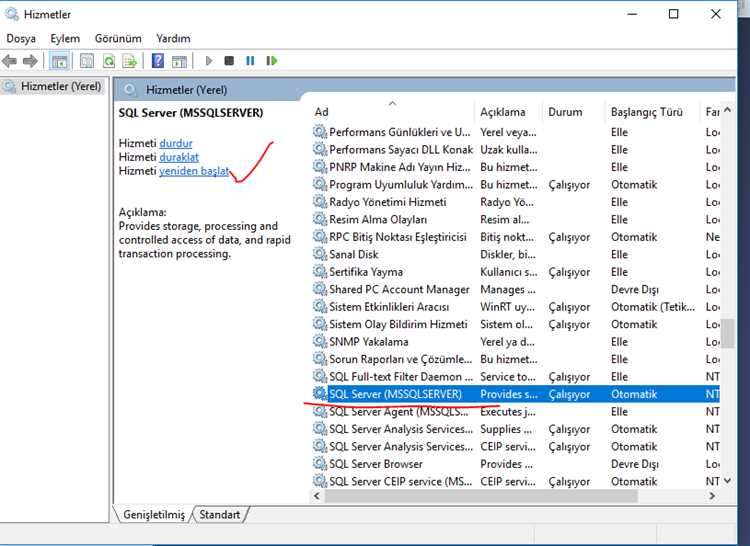
Task: Click the horizontal scrollbar thumb
Action: (x=481, y=496)
